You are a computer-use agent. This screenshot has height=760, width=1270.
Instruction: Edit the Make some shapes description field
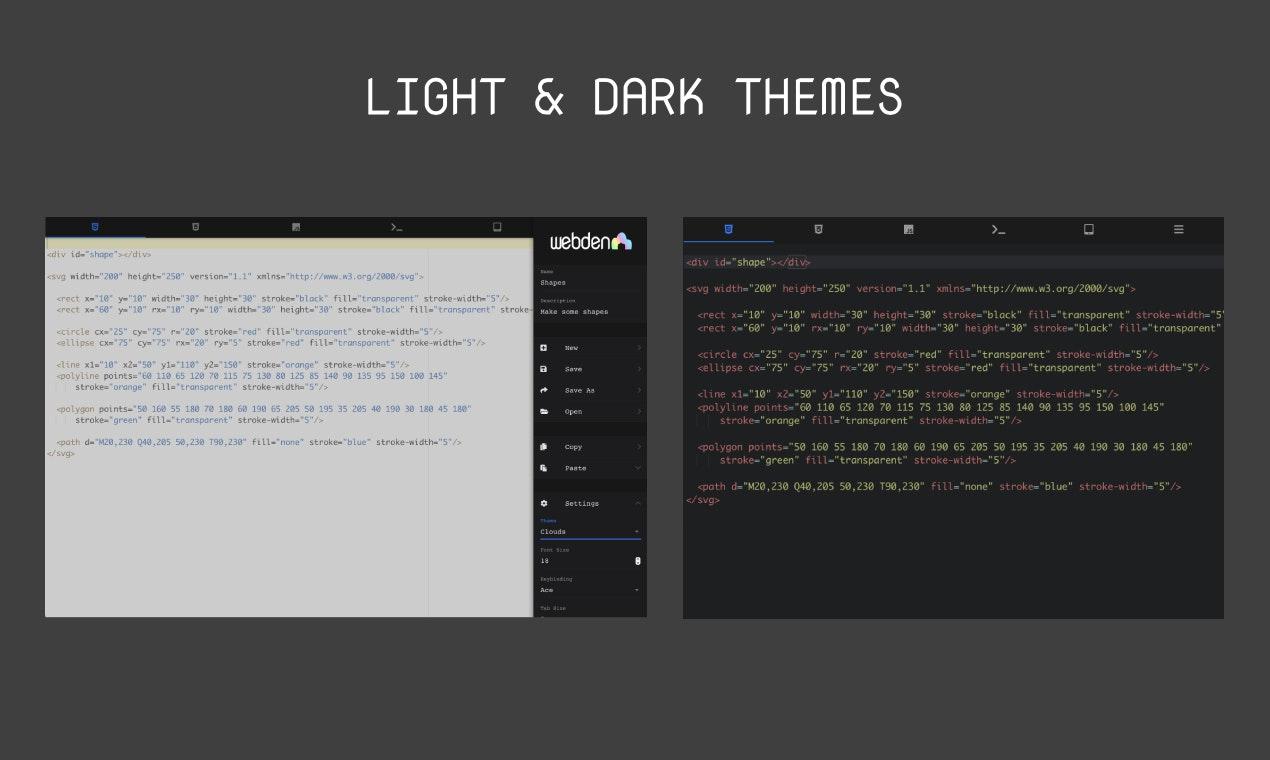click(x=590, y=312)
